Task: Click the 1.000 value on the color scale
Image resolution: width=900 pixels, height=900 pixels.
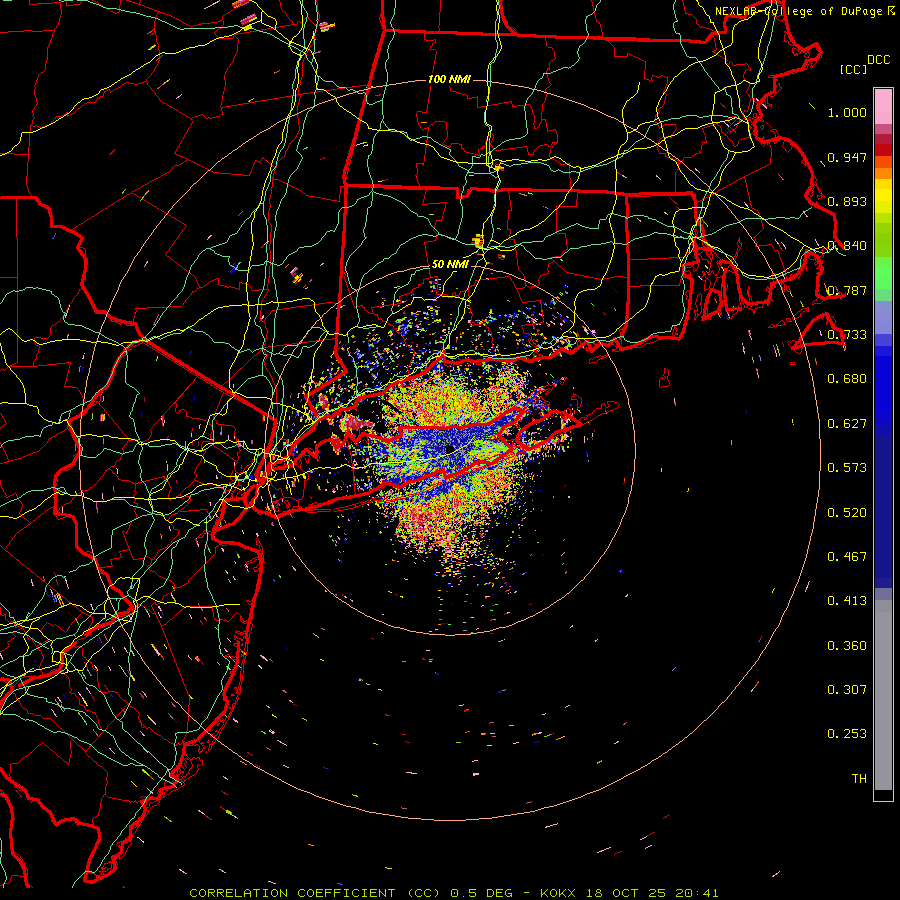Action: tap(847, 112)
